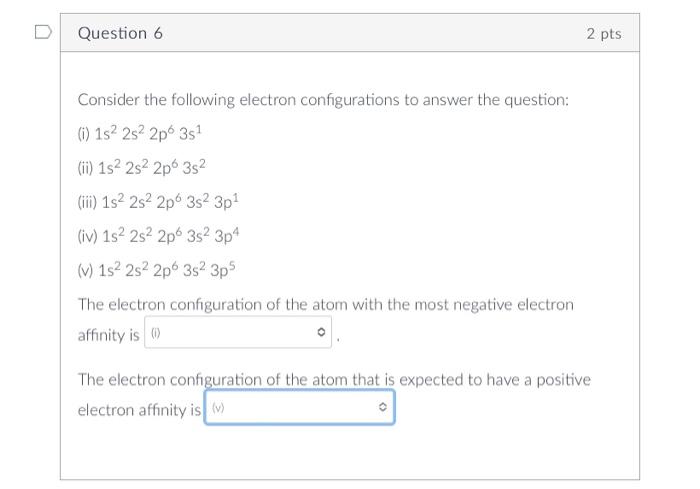The image size is (700, 489).
Task: Click the 'most negative electron affinity' sentence
Action: point(326,304)
